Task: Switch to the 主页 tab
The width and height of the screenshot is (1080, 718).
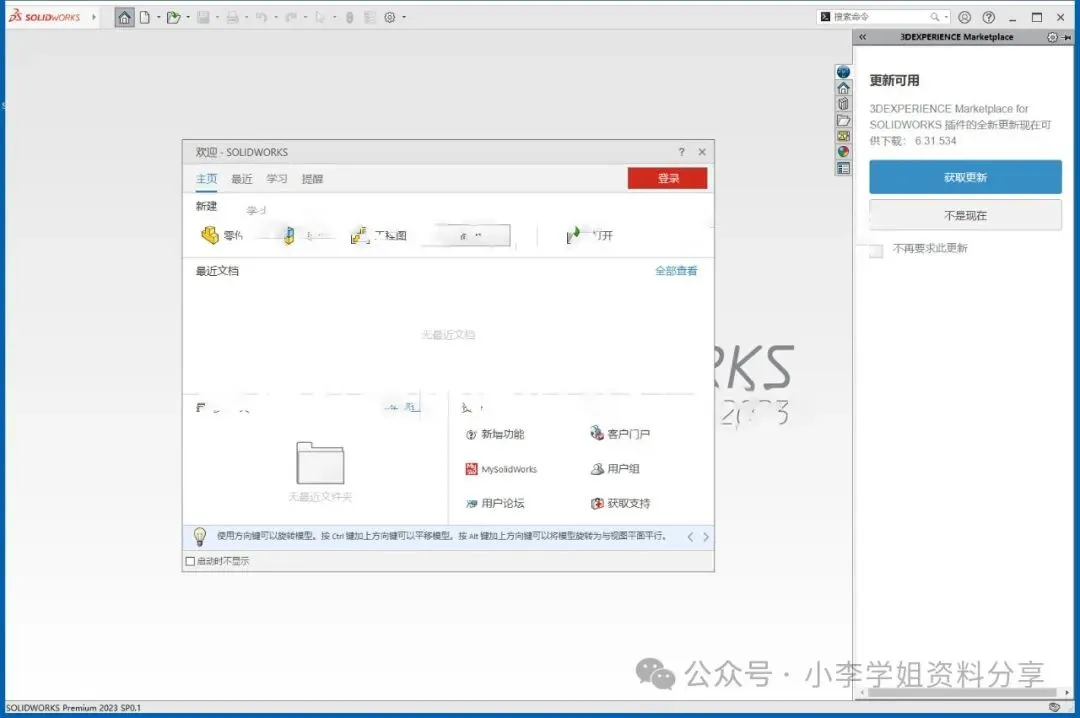Action: click(x=207, y=178)
